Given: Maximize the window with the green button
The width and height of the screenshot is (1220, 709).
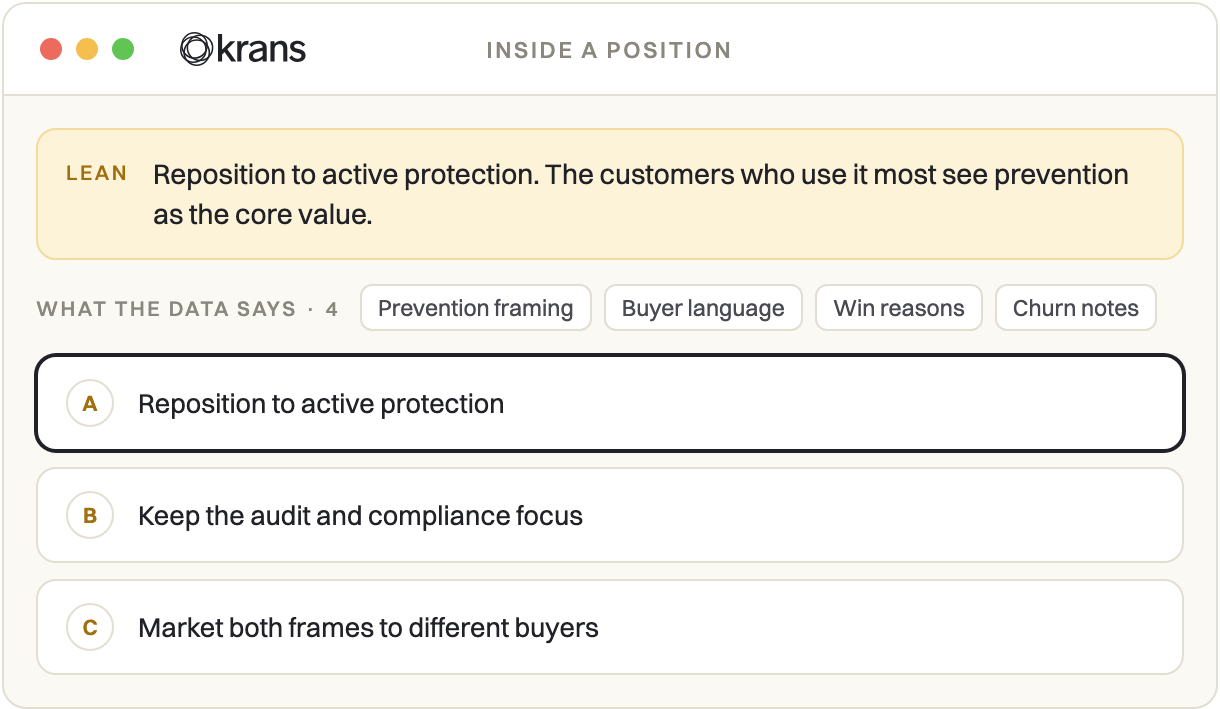Looking at the screenshot, I should (123, 49).
